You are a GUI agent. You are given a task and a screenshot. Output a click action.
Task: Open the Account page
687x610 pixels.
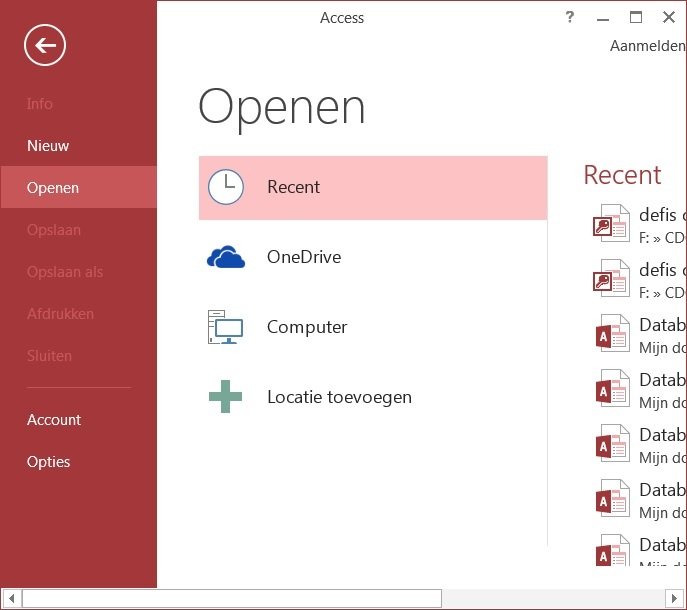coord(78,420)
